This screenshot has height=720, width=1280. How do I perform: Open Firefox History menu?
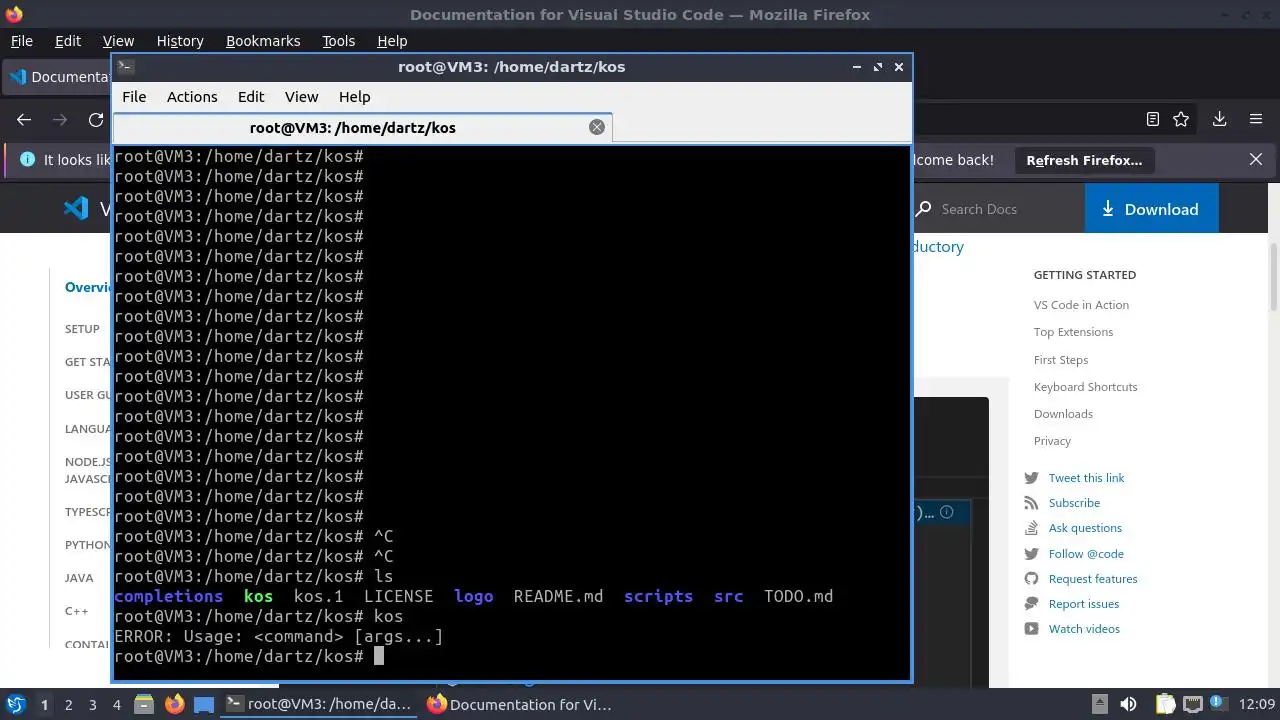180,41
